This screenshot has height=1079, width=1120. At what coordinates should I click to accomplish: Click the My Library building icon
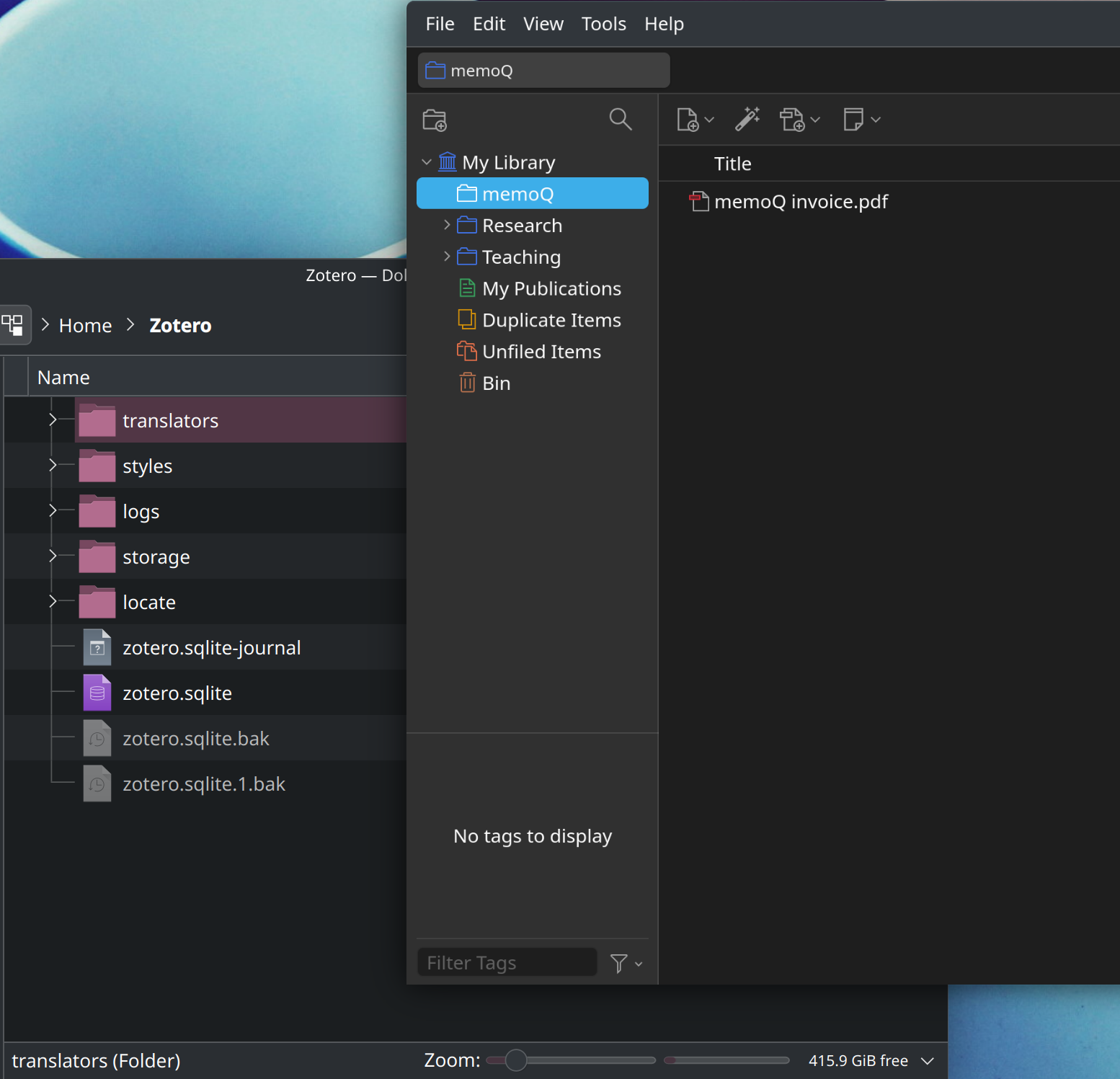coord(448,161)
